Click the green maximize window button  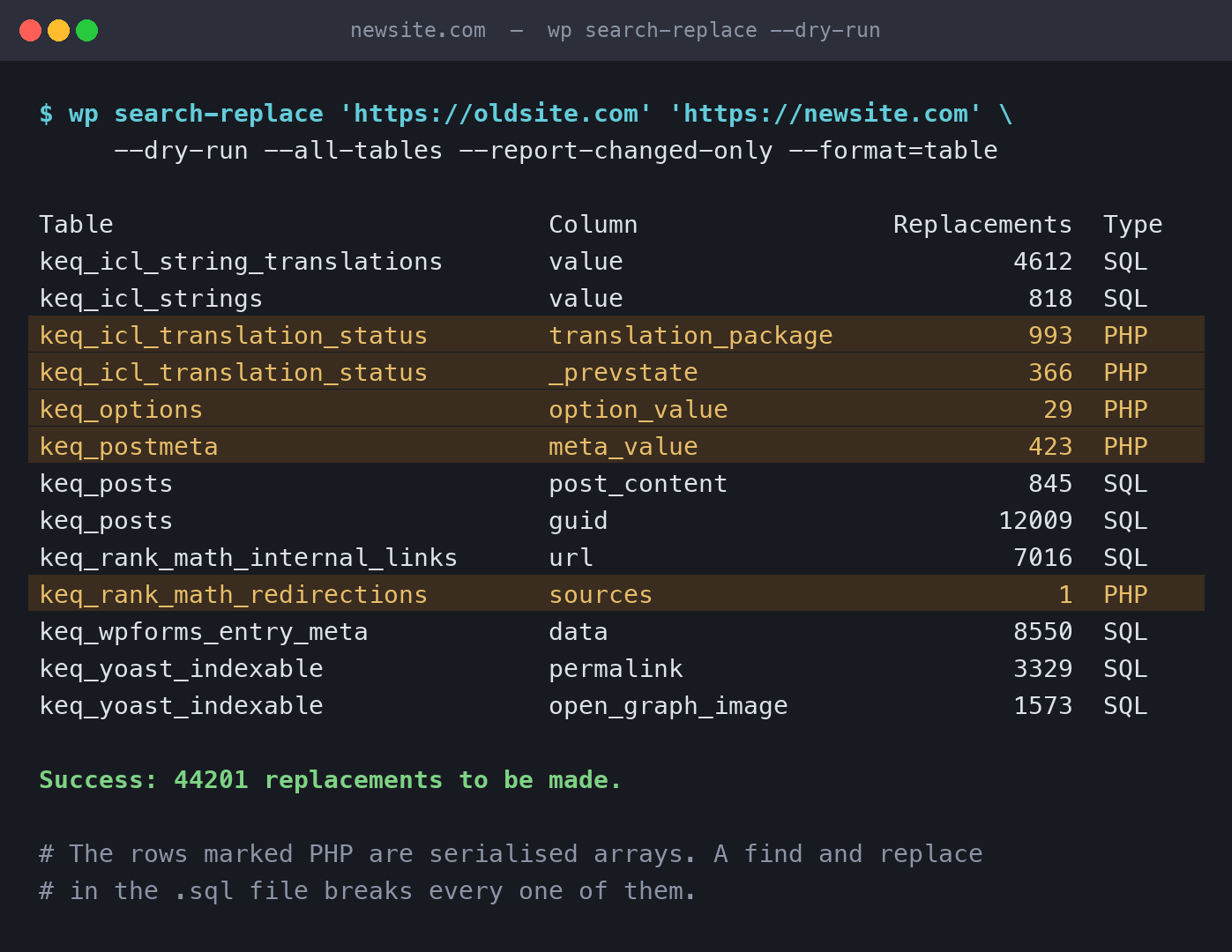pyautogui.click(x=86, y=31)
